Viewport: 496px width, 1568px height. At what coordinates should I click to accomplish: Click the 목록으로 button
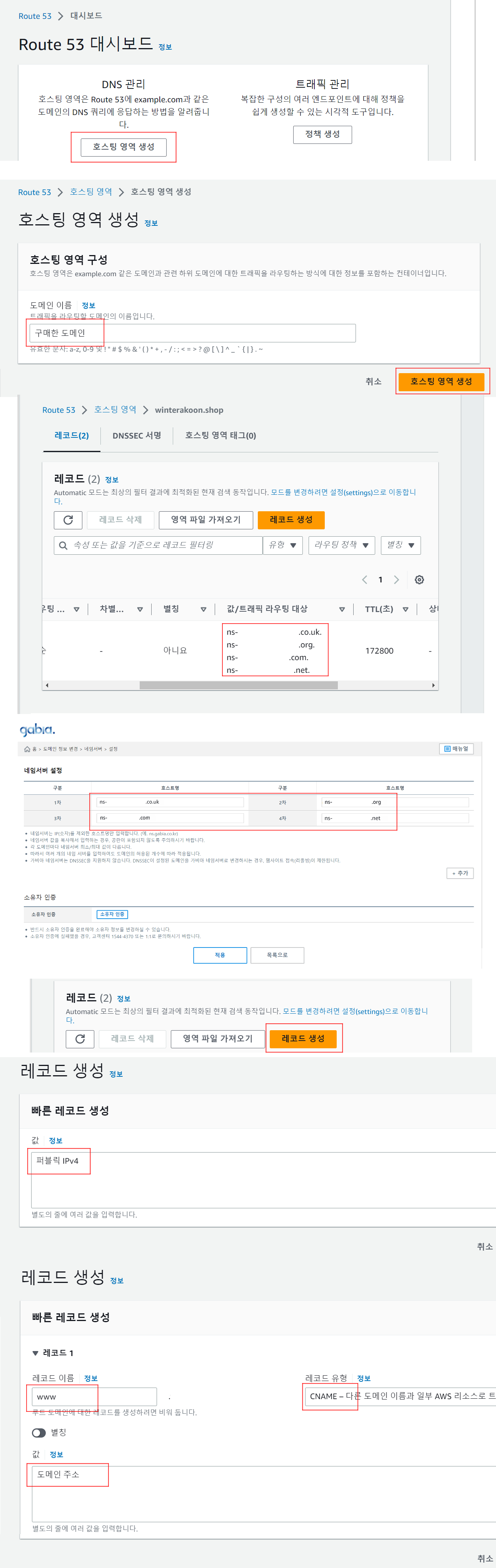[x=277, y=955]
